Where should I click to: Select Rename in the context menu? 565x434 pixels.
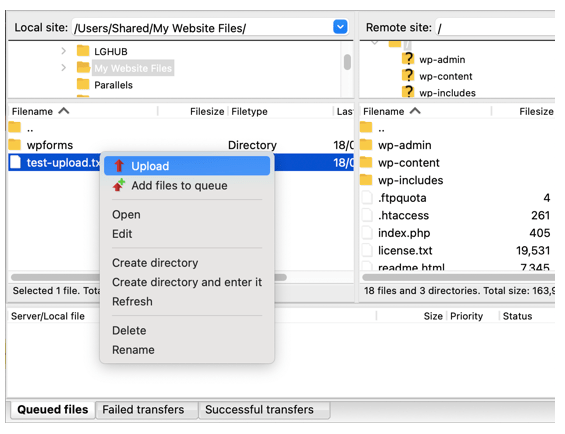133,350
